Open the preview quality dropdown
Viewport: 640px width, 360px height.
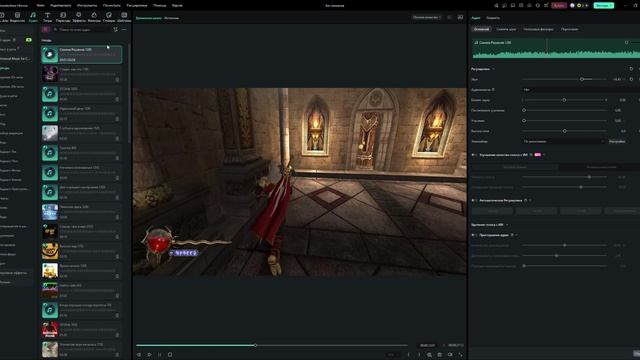pos(427,17)
